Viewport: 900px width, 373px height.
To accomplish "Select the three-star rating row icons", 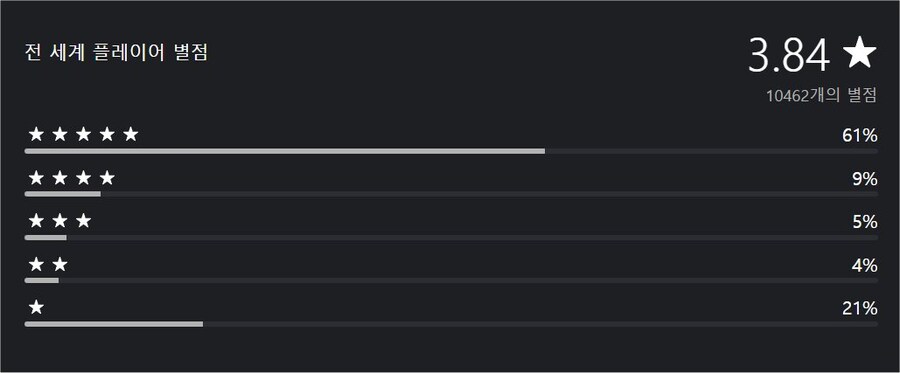I will 60,222.
